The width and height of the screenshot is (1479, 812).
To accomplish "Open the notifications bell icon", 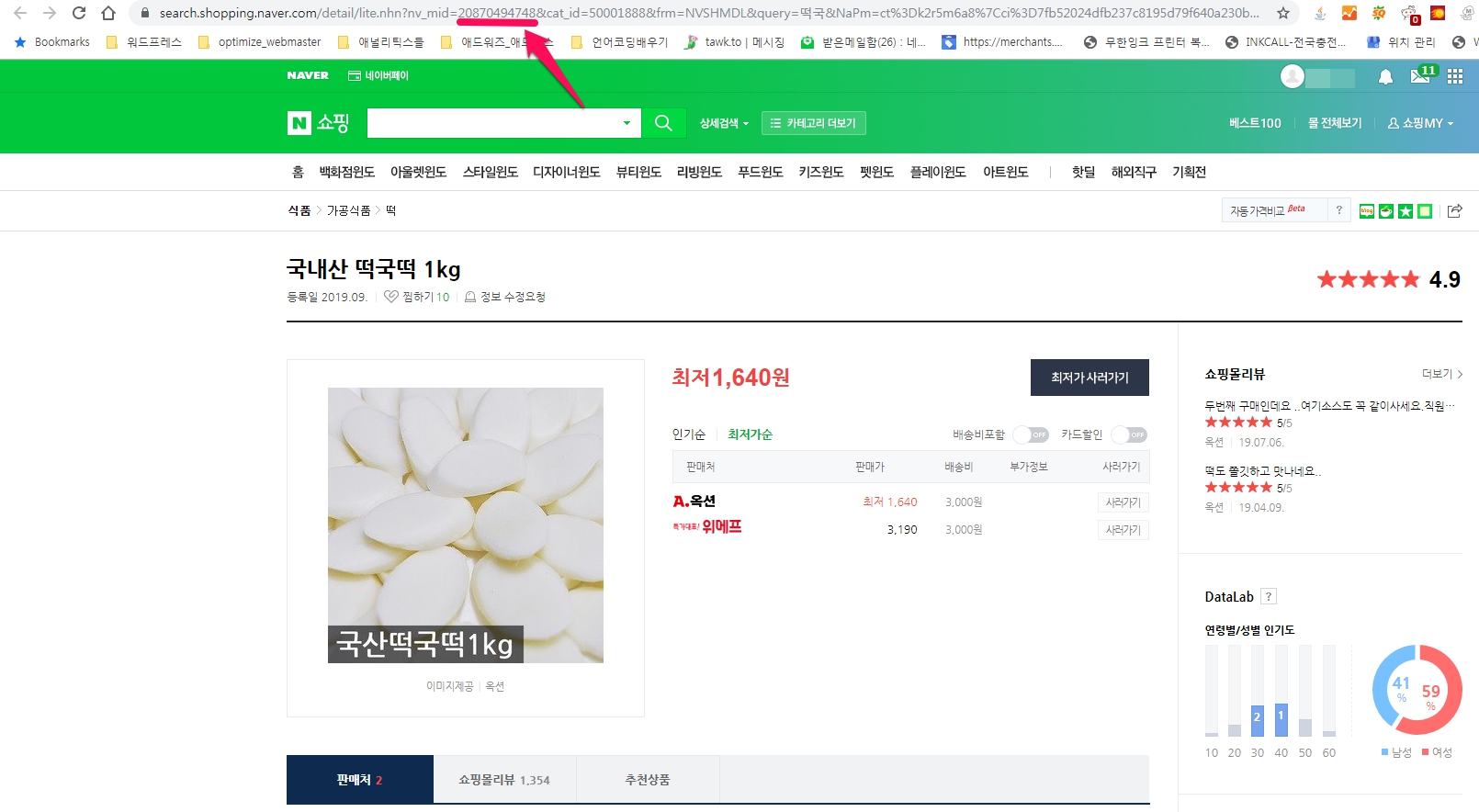I will [1385, 77].
